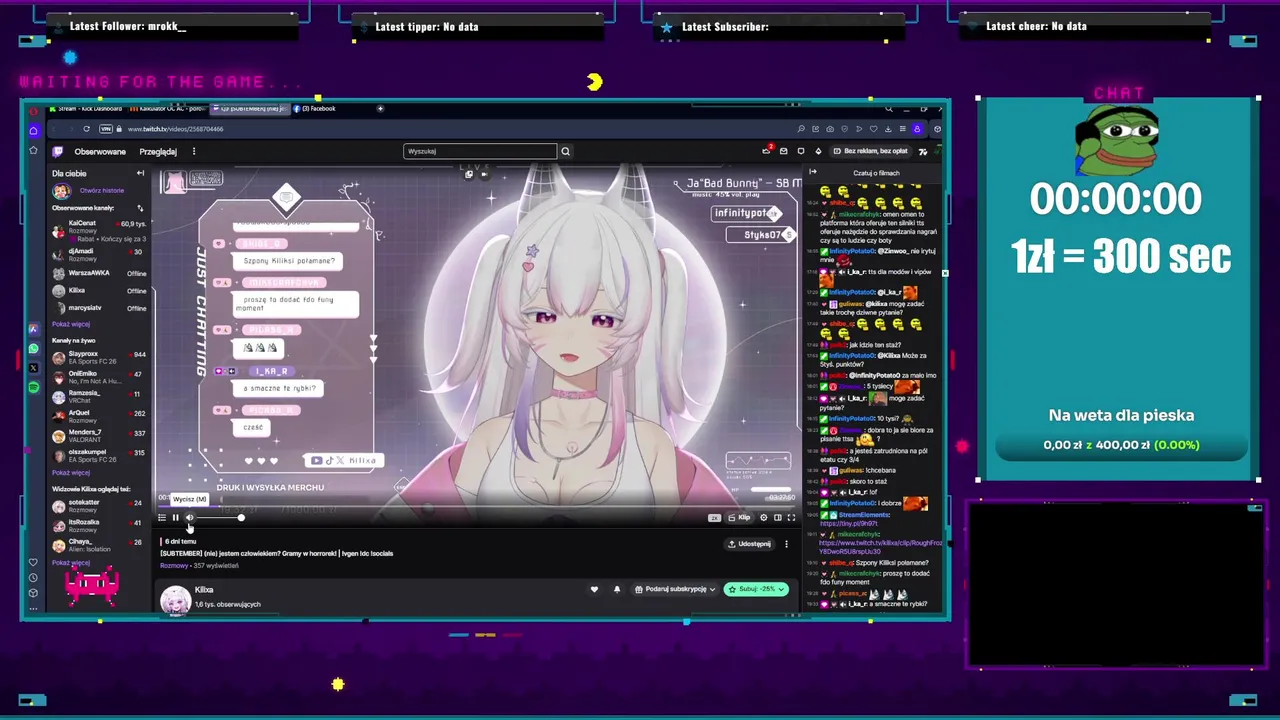This screenshot has height=720, width=1280.
Task: Open the WarszaAWKA channel in sidebar
Action: (x=99, y=273)
